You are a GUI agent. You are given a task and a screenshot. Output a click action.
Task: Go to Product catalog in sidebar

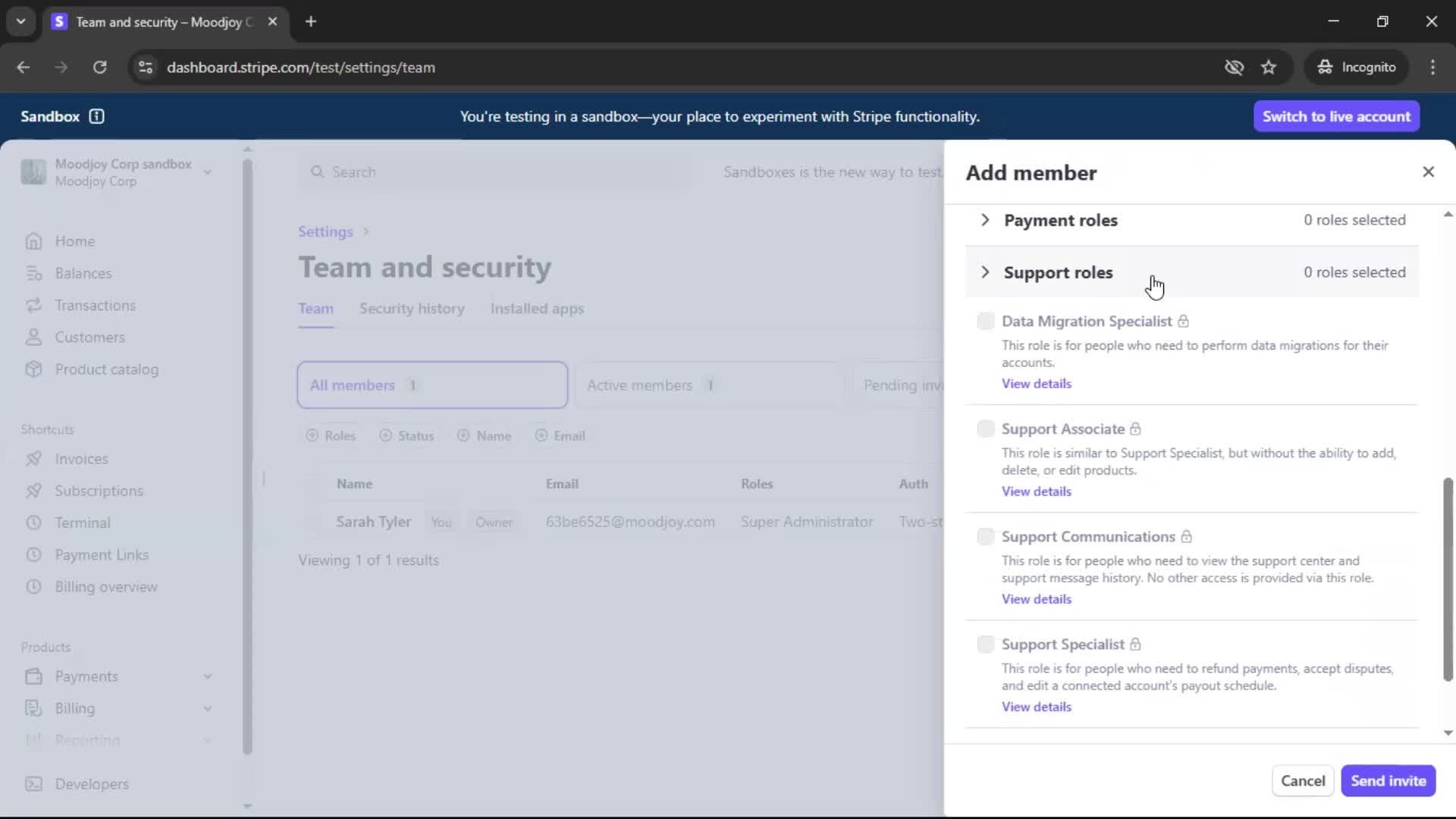(106, 369)
